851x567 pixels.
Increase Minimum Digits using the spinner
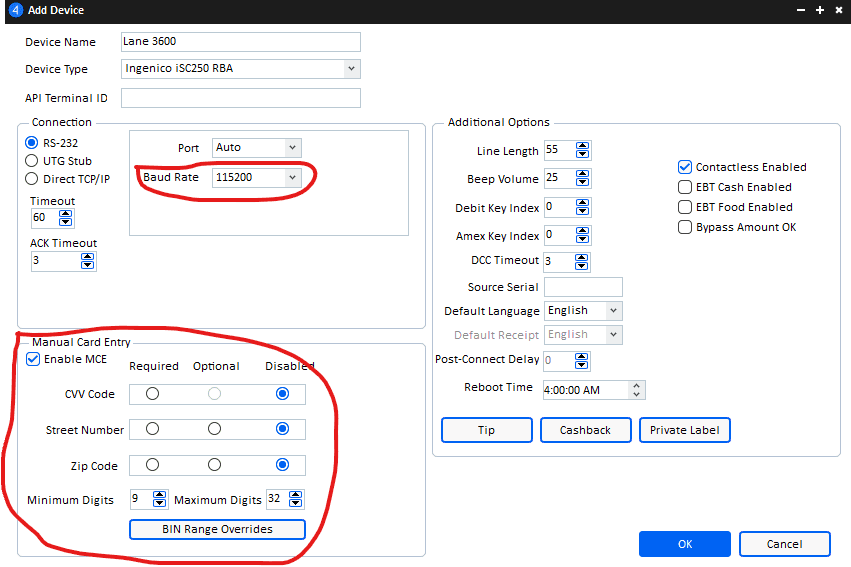pyautogui.click(x=160, y=494)
